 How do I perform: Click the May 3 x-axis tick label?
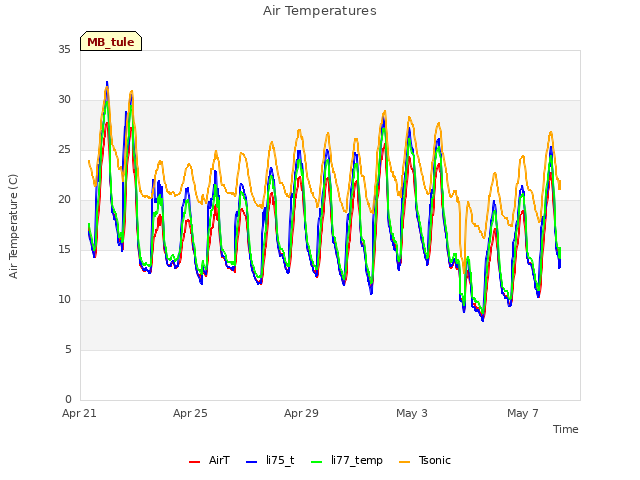coord(412,413)
